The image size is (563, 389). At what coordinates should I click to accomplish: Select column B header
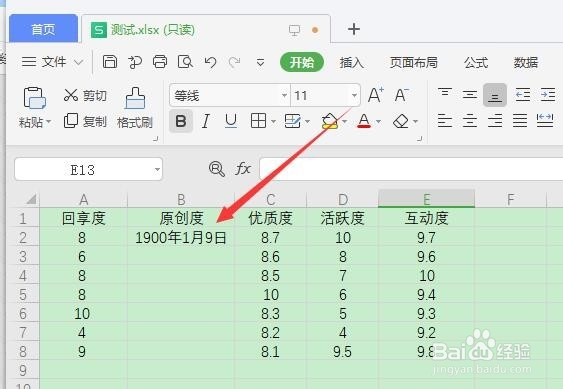(181, 199)
